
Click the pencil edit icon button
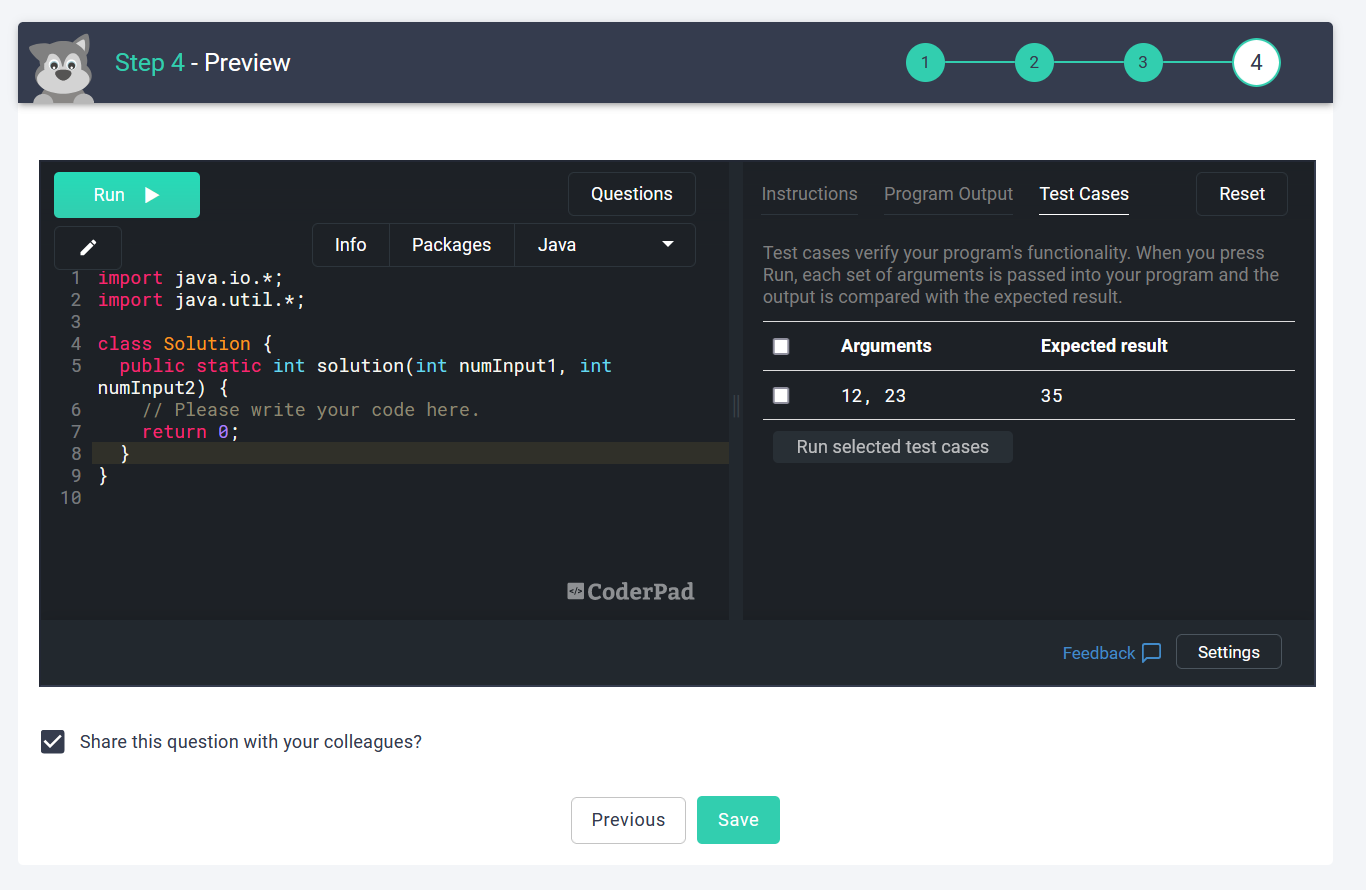point(88,247)
